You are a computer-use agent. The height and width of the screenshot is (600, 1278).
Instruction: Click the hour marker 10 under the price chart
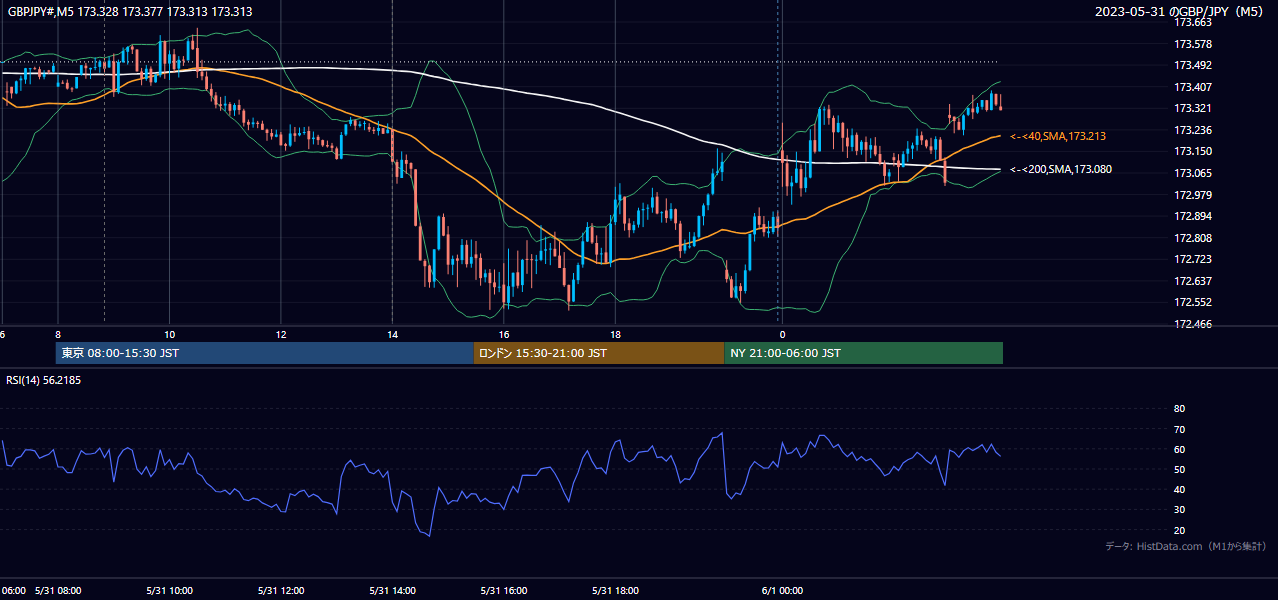coord(169,335)
